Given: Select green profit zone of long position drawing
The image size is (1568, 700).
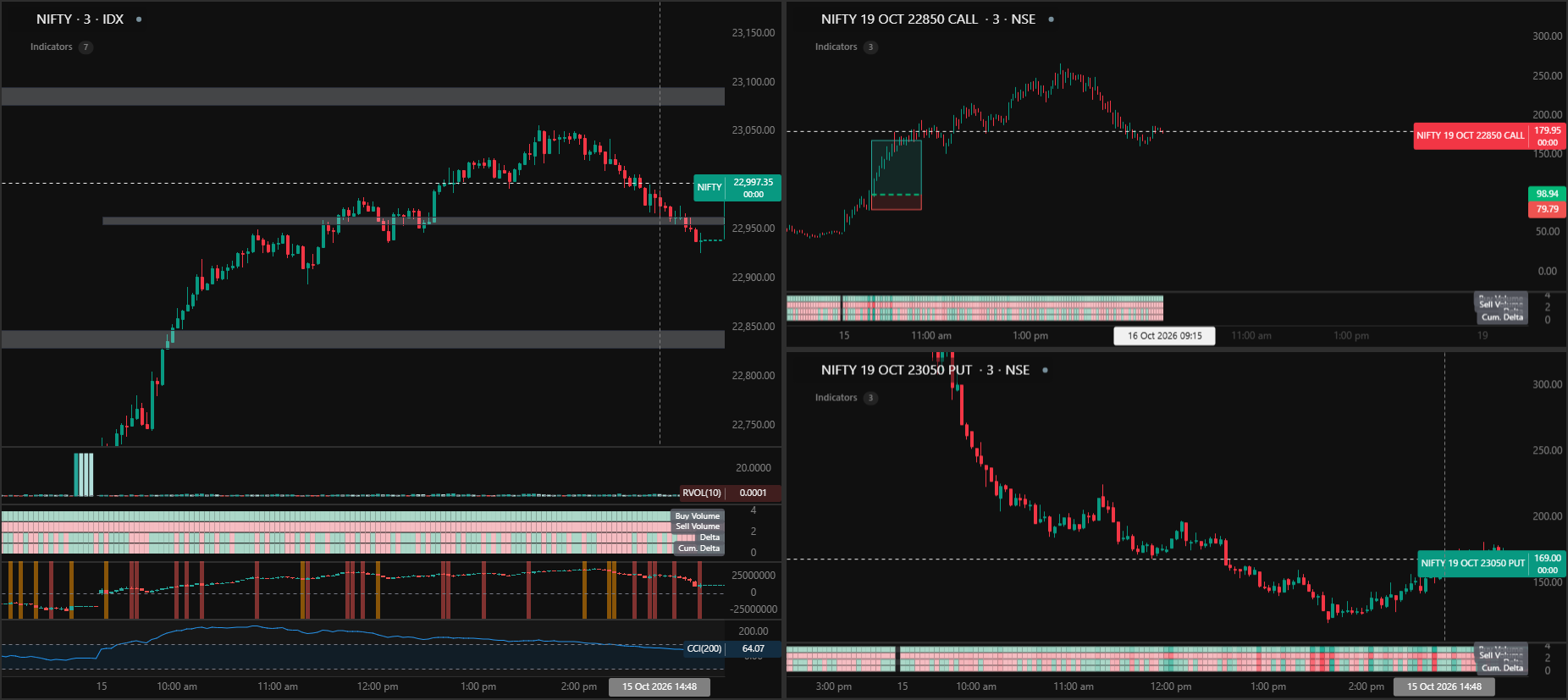Looking at the screenshot, I should point(896,168).
